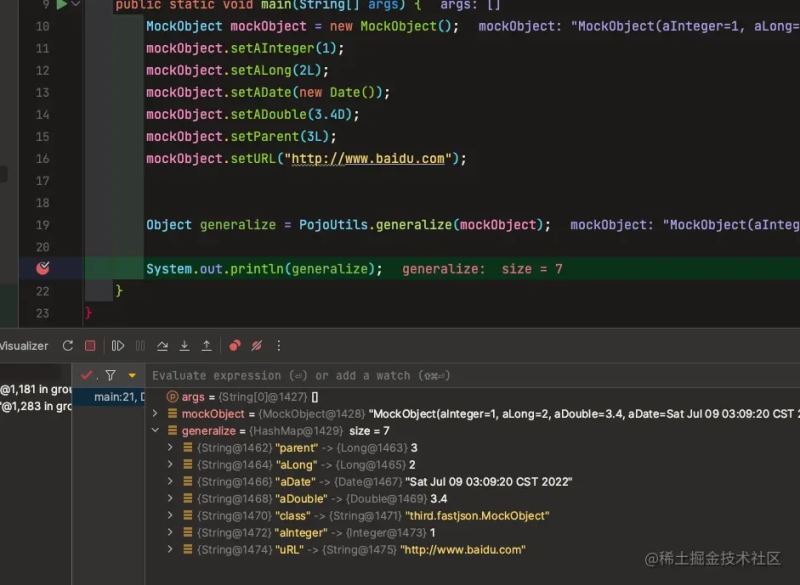
Task: Expand the mockObject variable node
Action: point(155,414)
